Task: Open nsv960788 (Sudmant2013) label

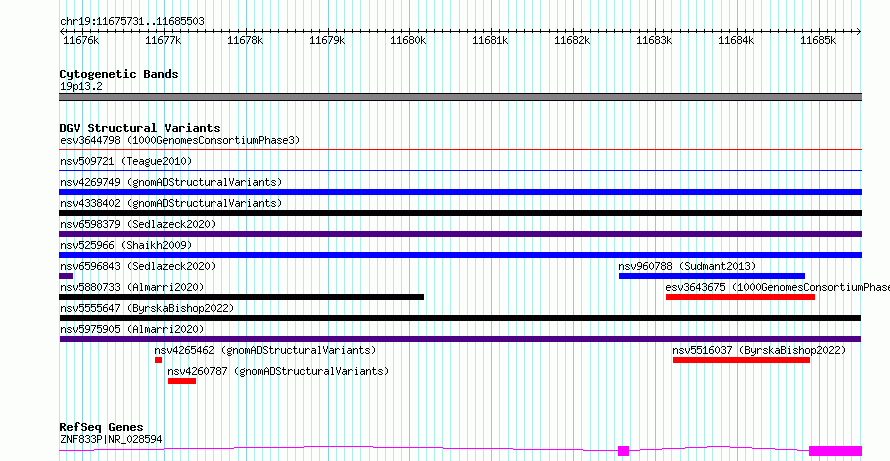Action: [x=687, y=266]
